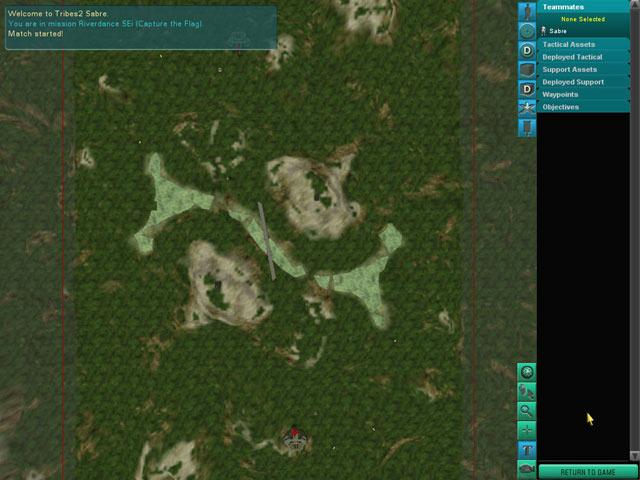The width and height of the screenshot is (640, 480).
Task: Click the Riverdance mission message line
Action: (105, 24)
